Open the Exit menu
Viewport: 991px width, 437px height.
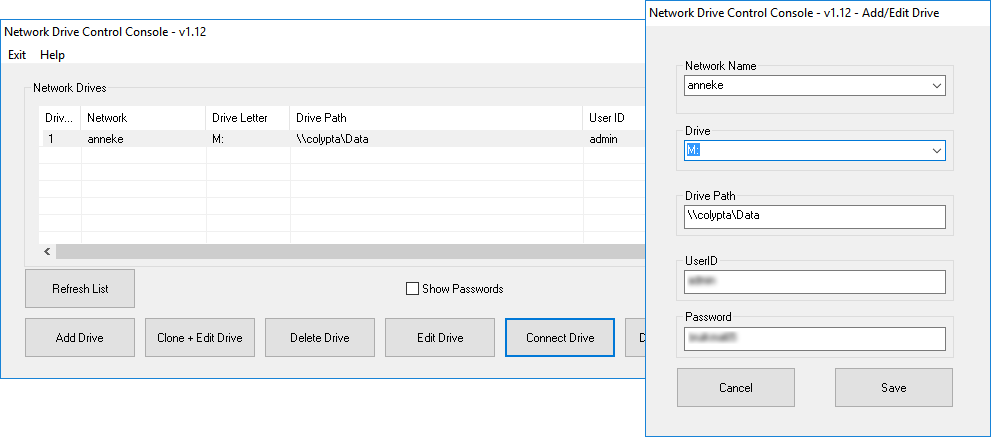pyautogui.click(x=17, y=55)
